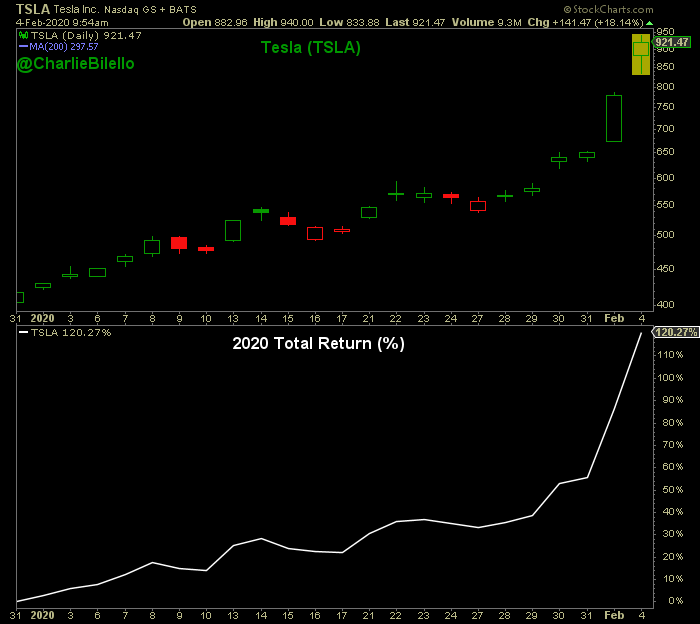The image size is (700, 624).
Task: Click the green up-arrow next to Chg value
Action: click(x=650, y=23)
